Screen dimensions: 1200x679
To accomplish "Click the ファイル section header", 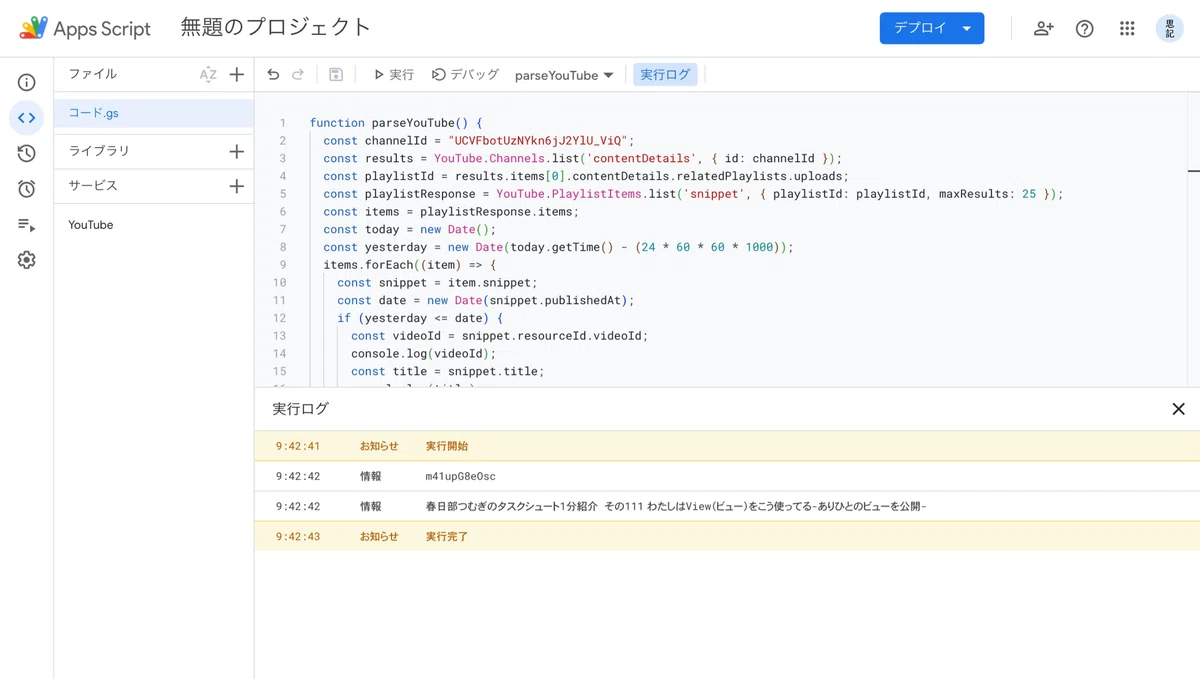I will coord(92,74).
